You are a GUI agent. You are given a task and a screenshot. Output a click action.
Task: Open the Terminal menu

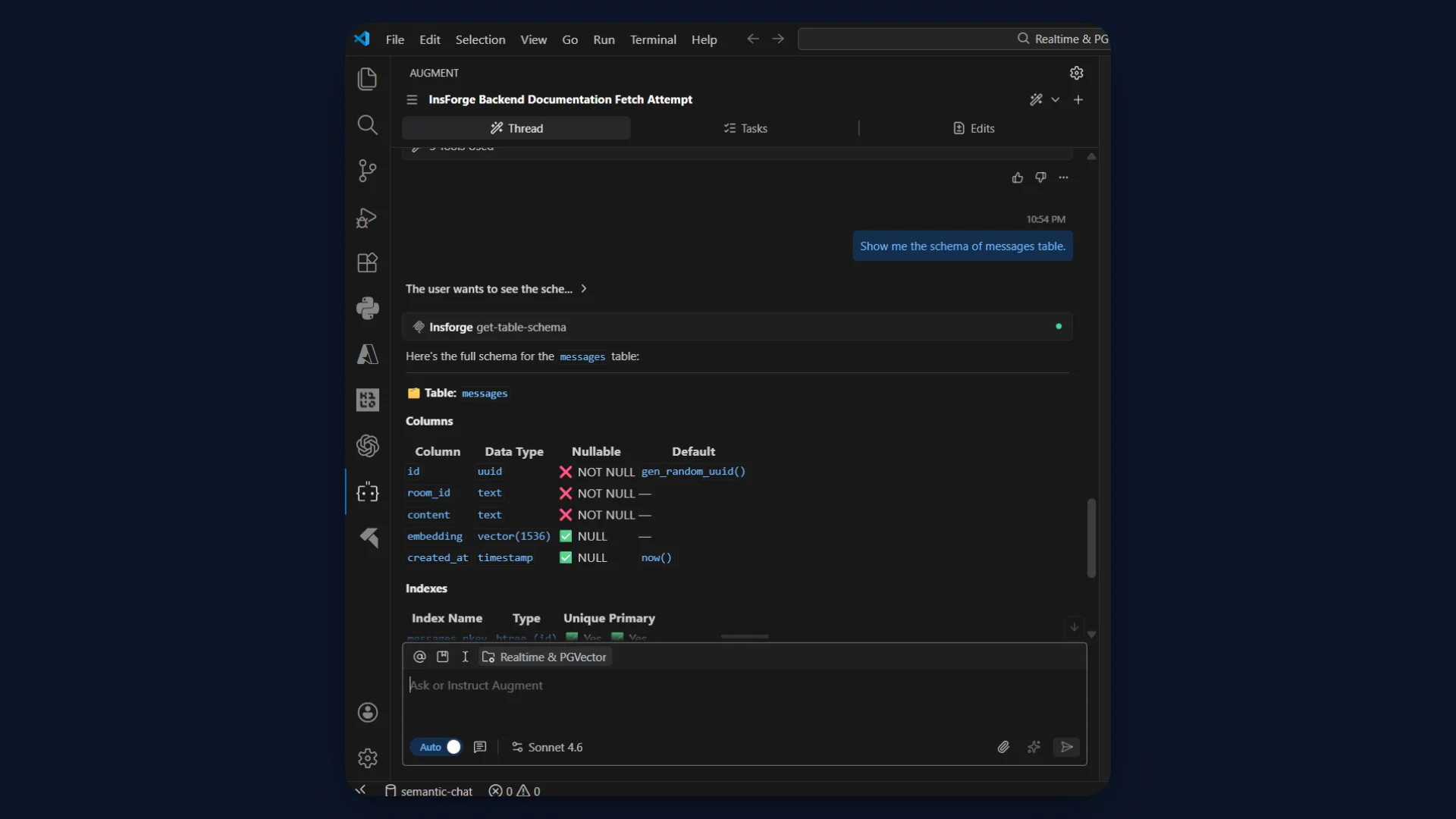point(652,39)
